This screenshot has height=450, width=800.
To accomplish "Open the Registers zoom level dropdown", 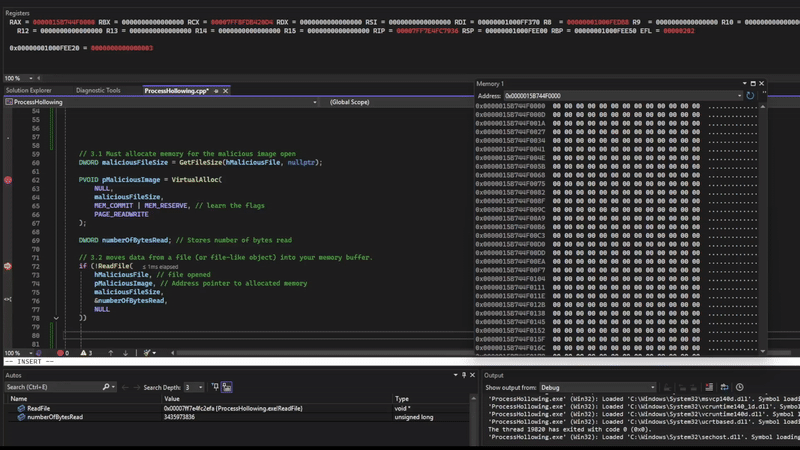I will pos(31,78).
